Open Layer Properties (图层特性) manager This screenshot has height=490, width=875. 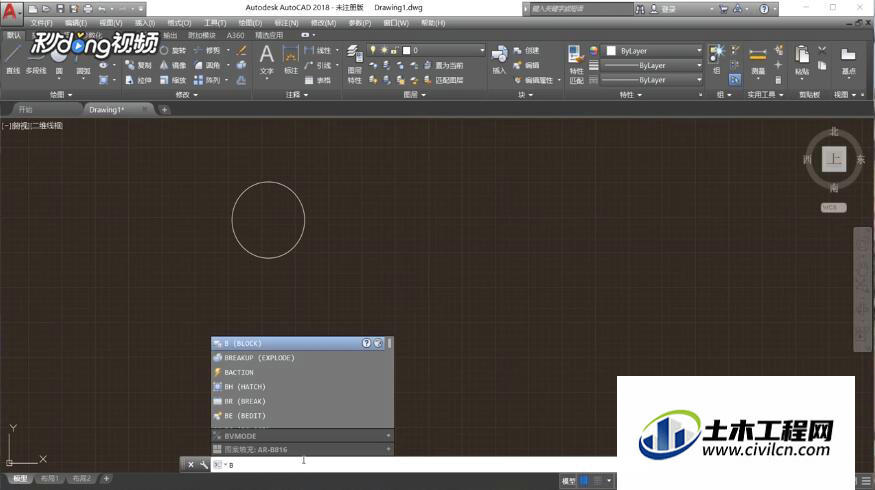[x=355, y=64]
